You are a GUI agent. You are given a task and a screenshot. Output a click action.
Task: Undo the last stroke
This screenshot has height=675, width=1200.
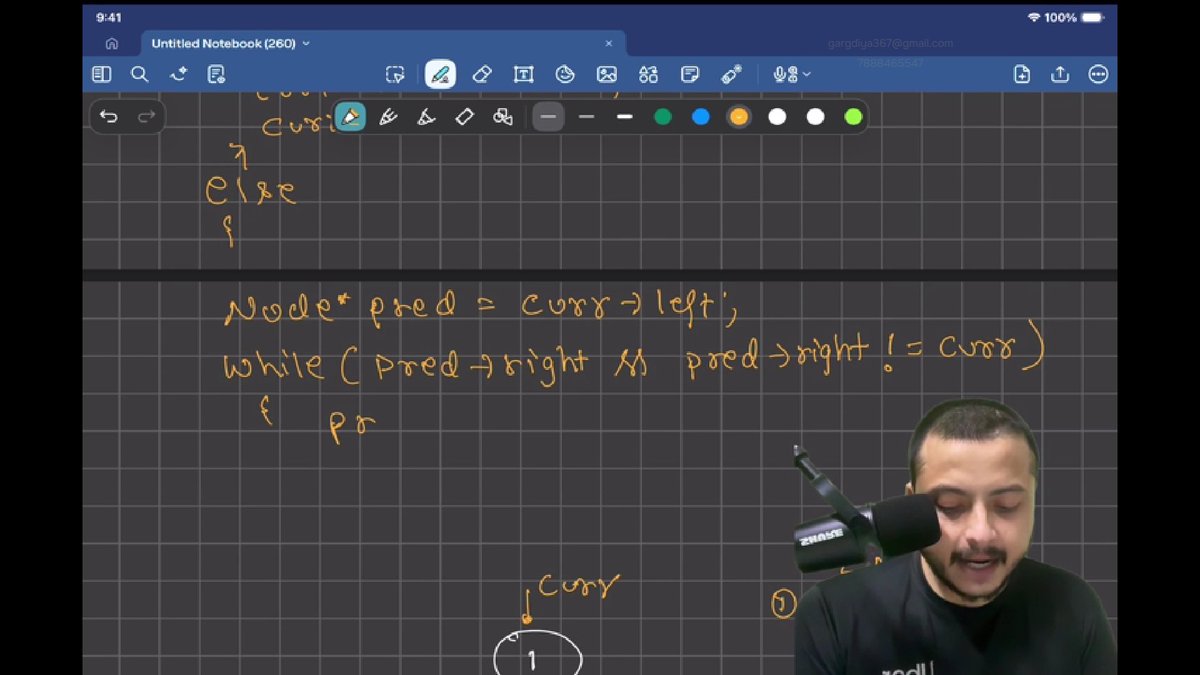pyautogui.click(x=109, y=117)
